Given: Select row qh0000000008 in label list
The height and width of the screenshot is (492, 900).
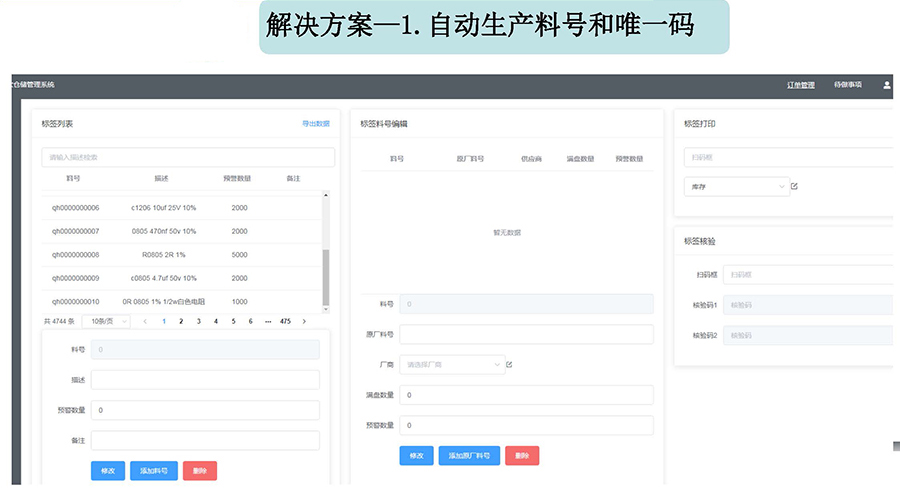Looking at the screenshot, I should (76, 254).
